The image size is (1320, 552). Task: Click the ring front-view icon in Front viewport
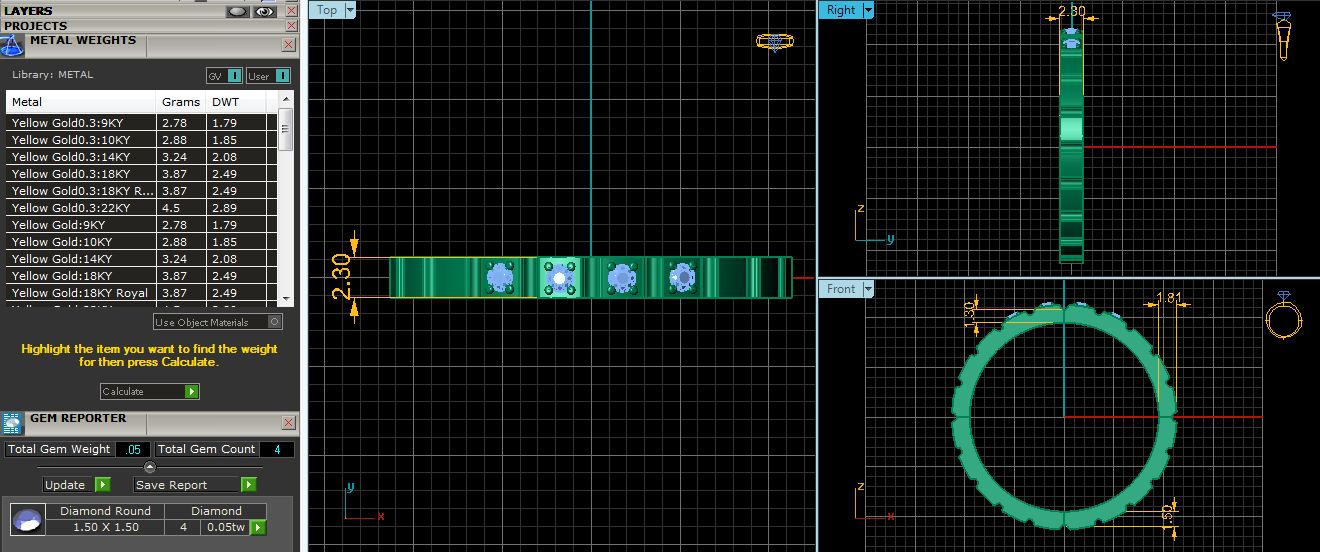click(x=1283, y=318)
